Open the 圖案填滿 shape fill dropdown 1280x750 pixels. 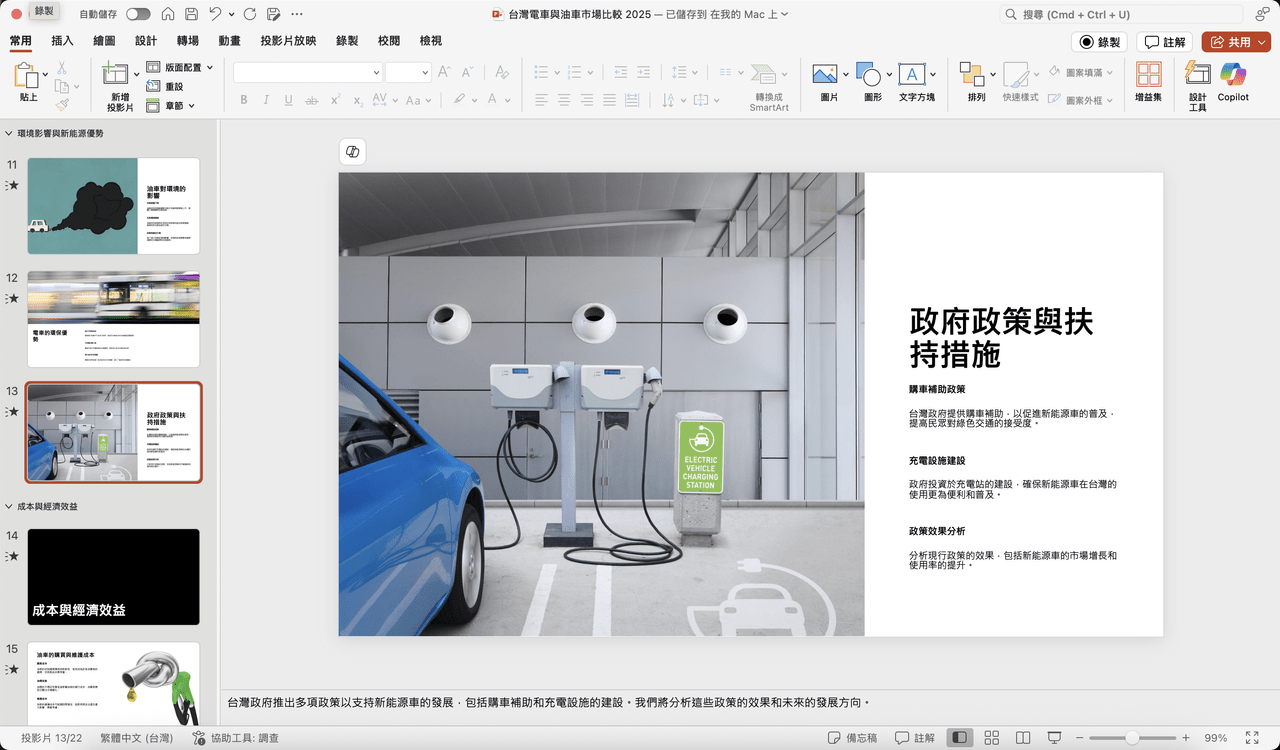pyautogui.click(x=1081, y=72)
